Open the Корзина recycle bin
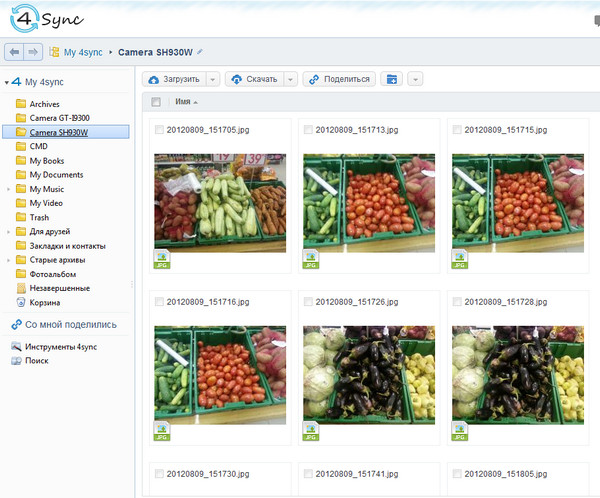 [x=44, y=302]
